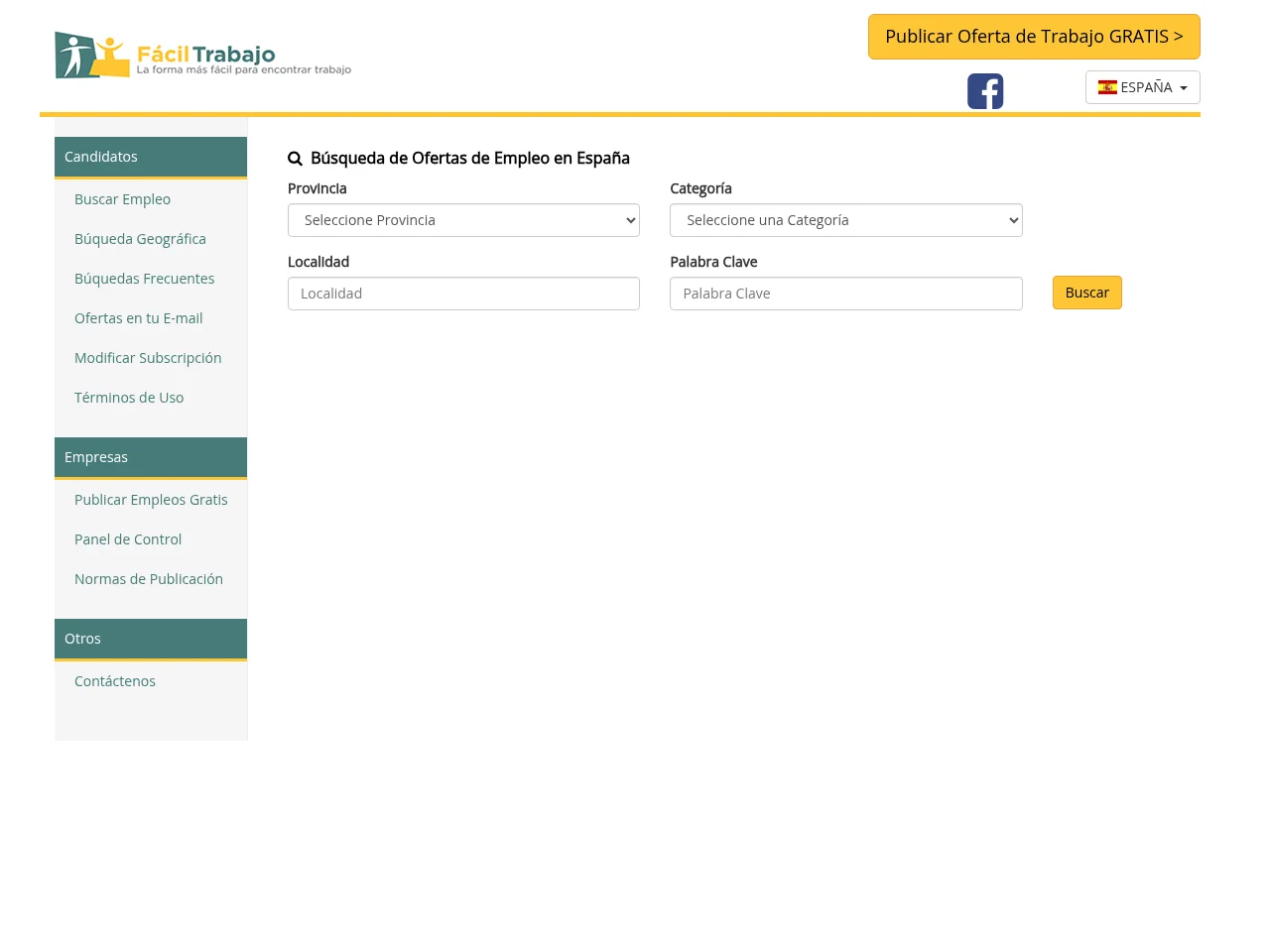Select the Empresas section header

[151, 457]
